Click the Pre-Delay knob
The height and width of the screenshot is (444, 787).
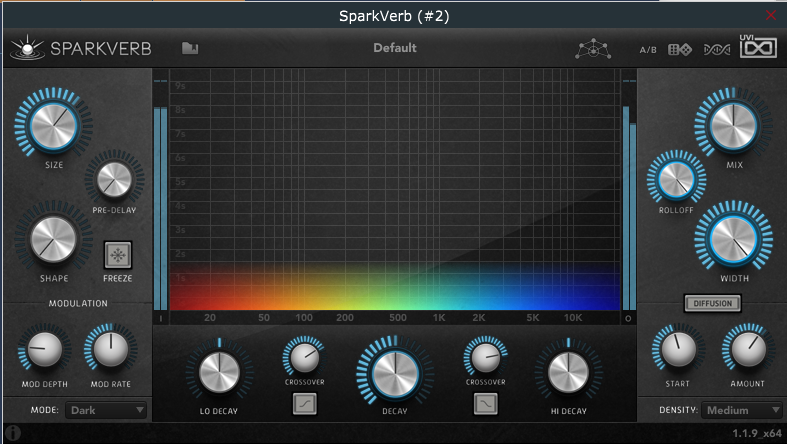[114, 180]
